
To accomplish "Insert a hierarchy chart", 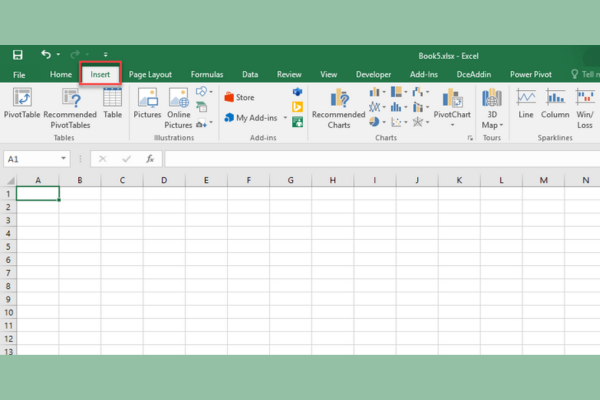I will pos(399,92).
